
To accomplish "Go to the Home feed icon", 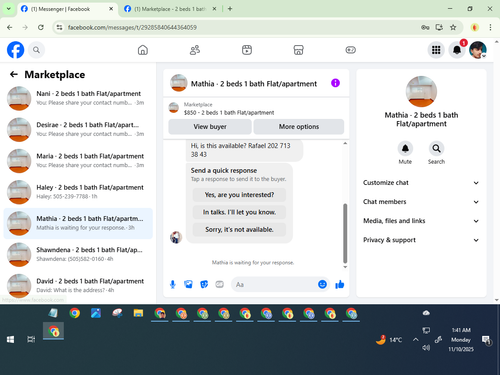I will pyautogui.click(x=143, y=50).
